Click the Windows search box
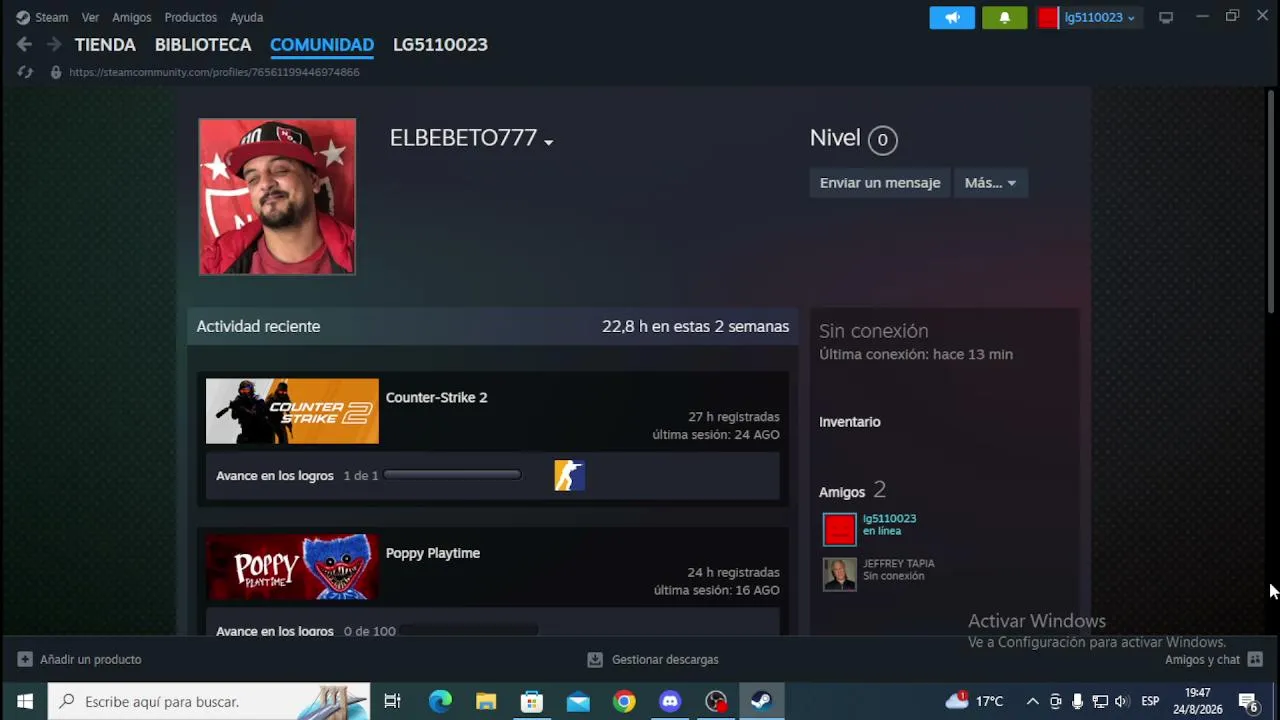This screenshot has width=1280, height=720. coord(209,701)
